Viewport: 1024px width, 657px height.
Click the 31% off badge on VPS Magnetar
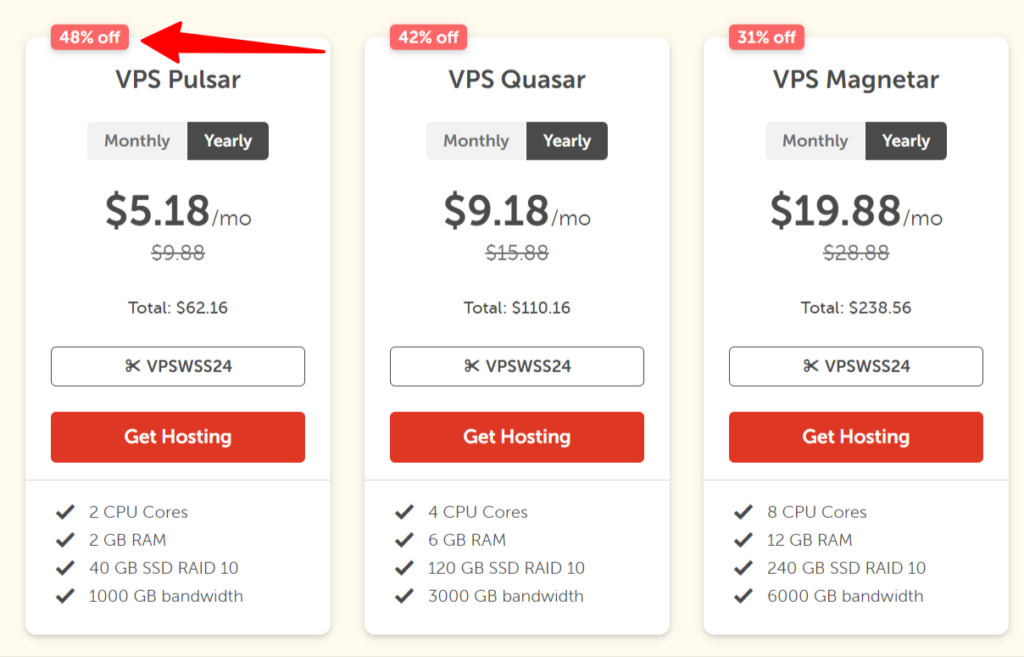pyautogui.click(x=767, y=38)
